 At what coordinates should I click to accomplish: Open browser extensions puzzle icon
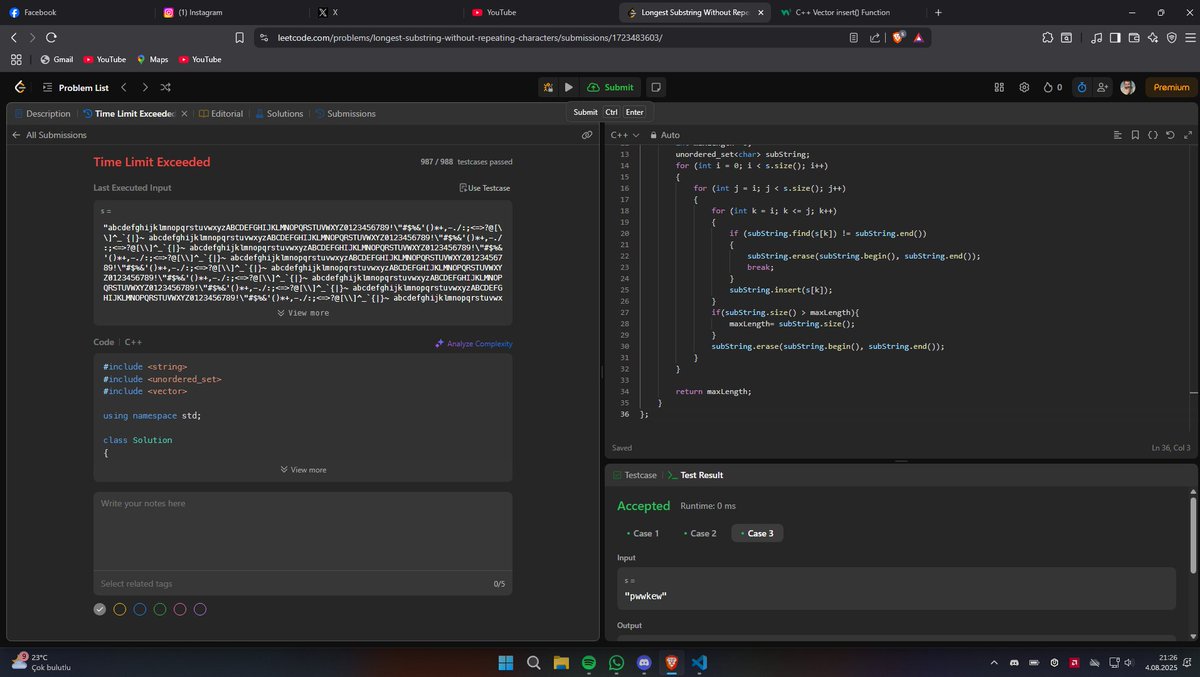(1047, 37)
